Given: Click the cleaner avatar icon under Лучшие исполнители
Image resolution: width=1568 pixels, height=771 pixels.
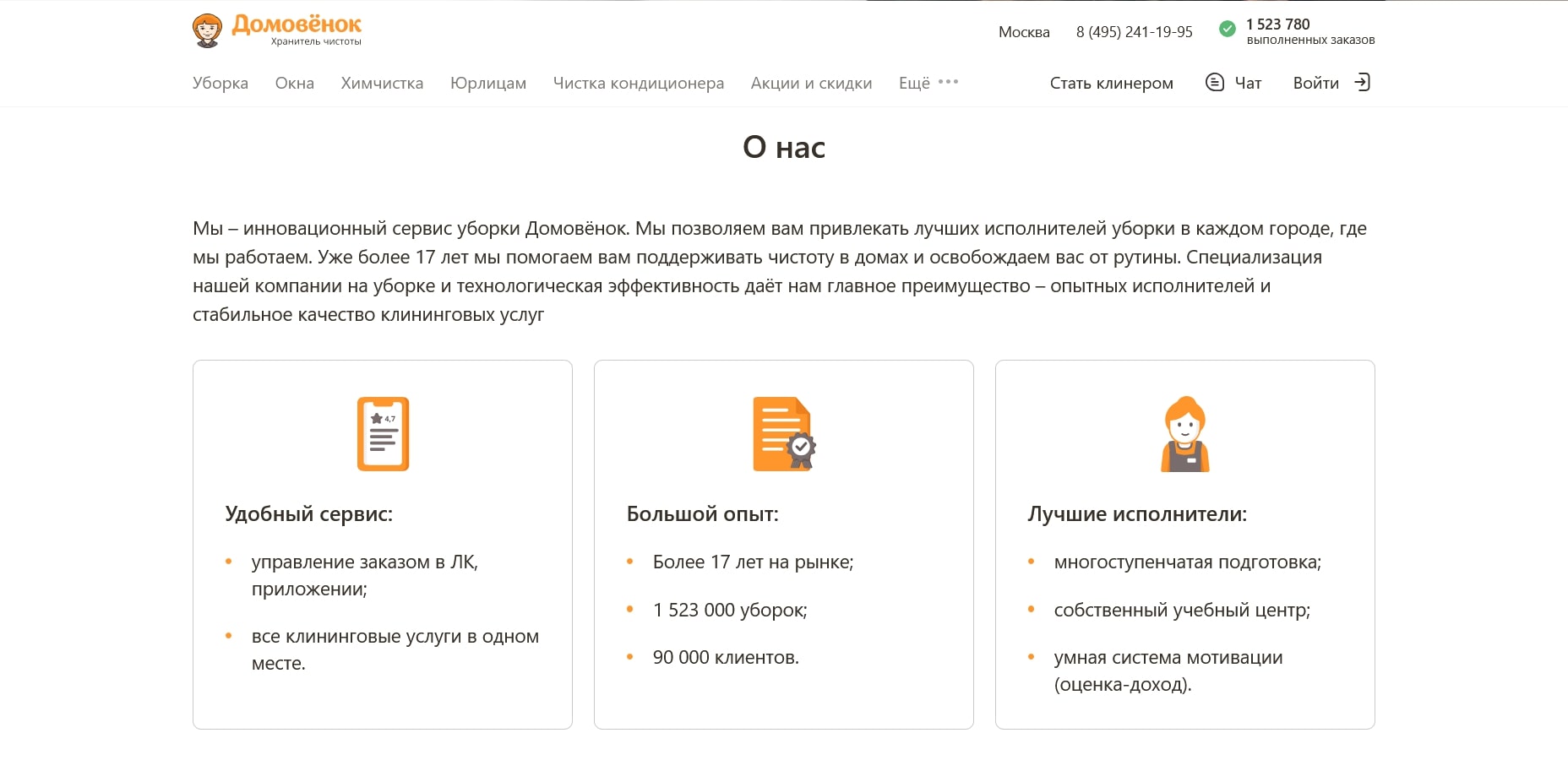Looking at the screenshot, I should (1184, 433).
